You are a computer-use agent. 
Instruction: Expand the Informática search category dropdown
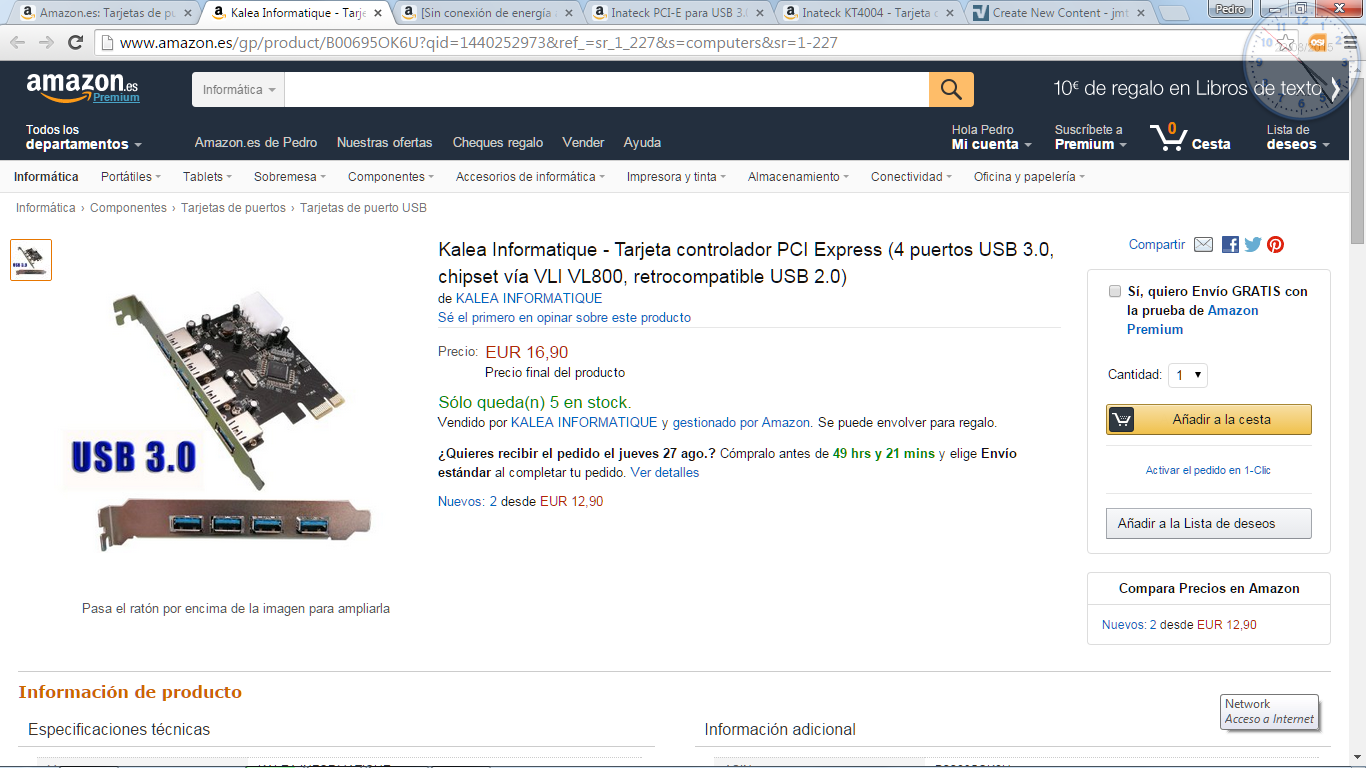[239, 90]
